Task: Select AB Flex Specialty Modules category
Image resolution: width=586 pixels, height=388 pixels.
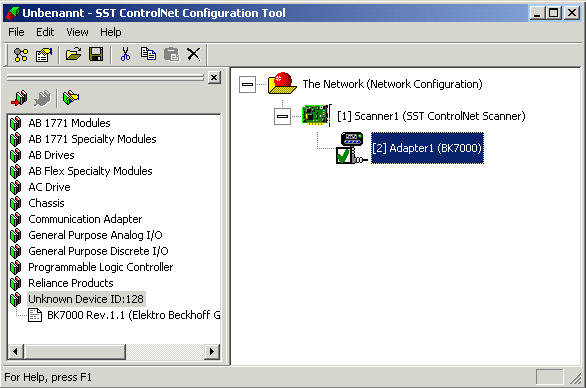Action: click(x=90, y=171)
